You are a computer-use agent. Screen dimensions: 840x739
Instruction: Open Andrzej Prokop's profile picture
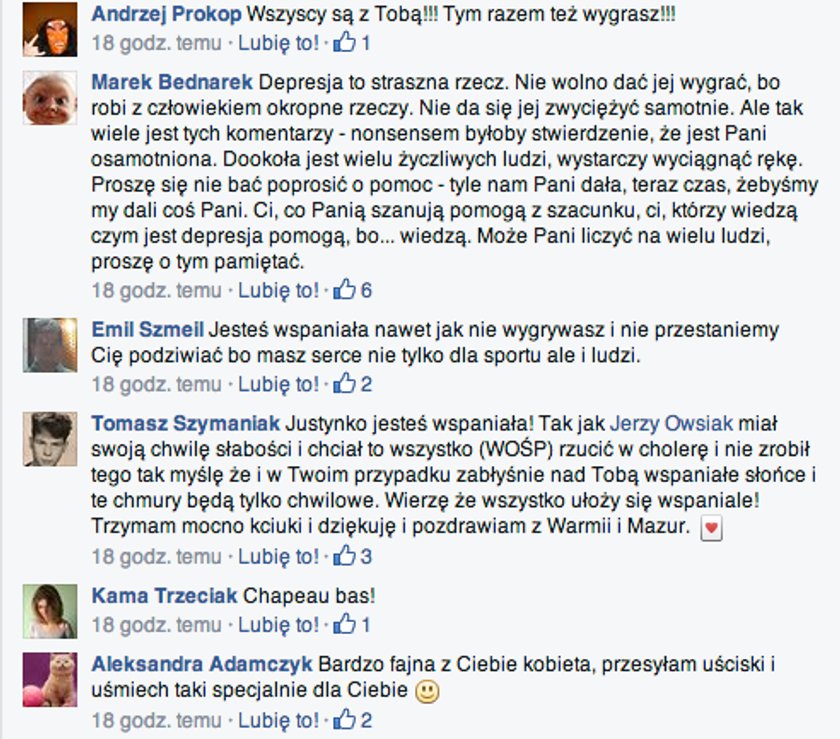(50, 29)
